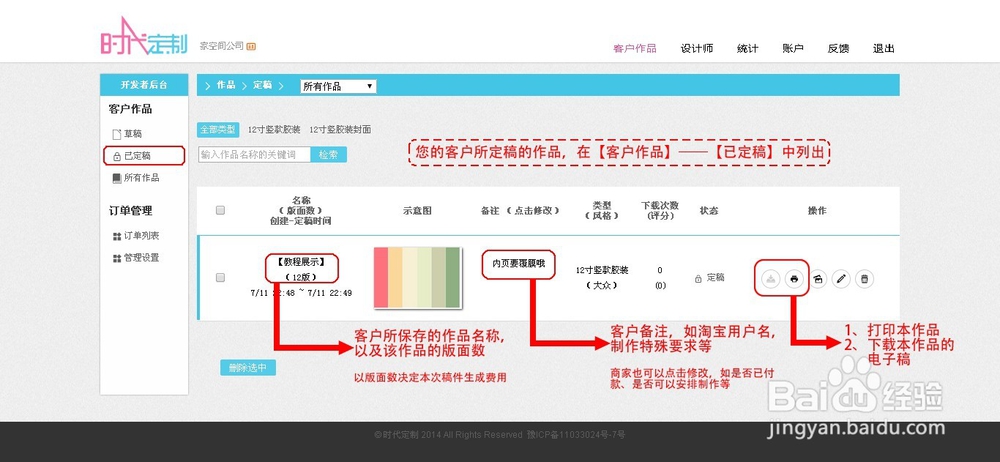Click 退出 to log out
1000x462 pixels.
[x=884, y=48]
